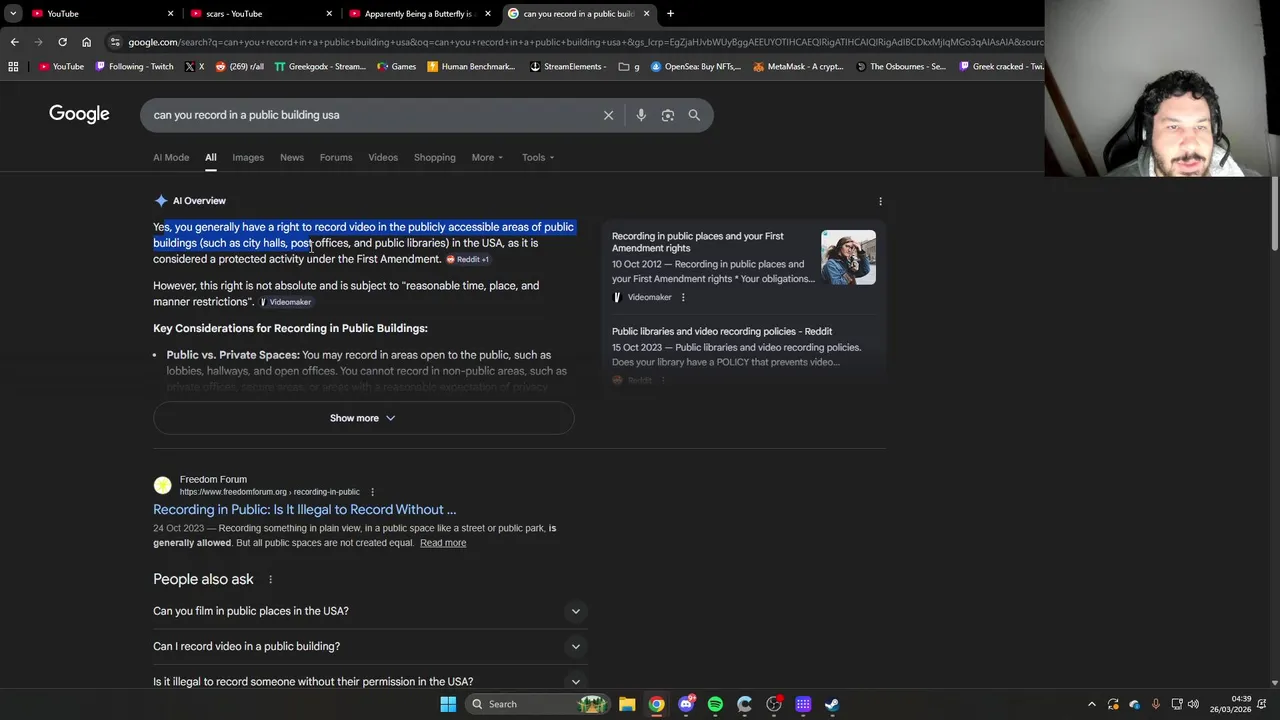Open the 'g' bookmarks folder
Screen dimensions: 1280x720
629,67
